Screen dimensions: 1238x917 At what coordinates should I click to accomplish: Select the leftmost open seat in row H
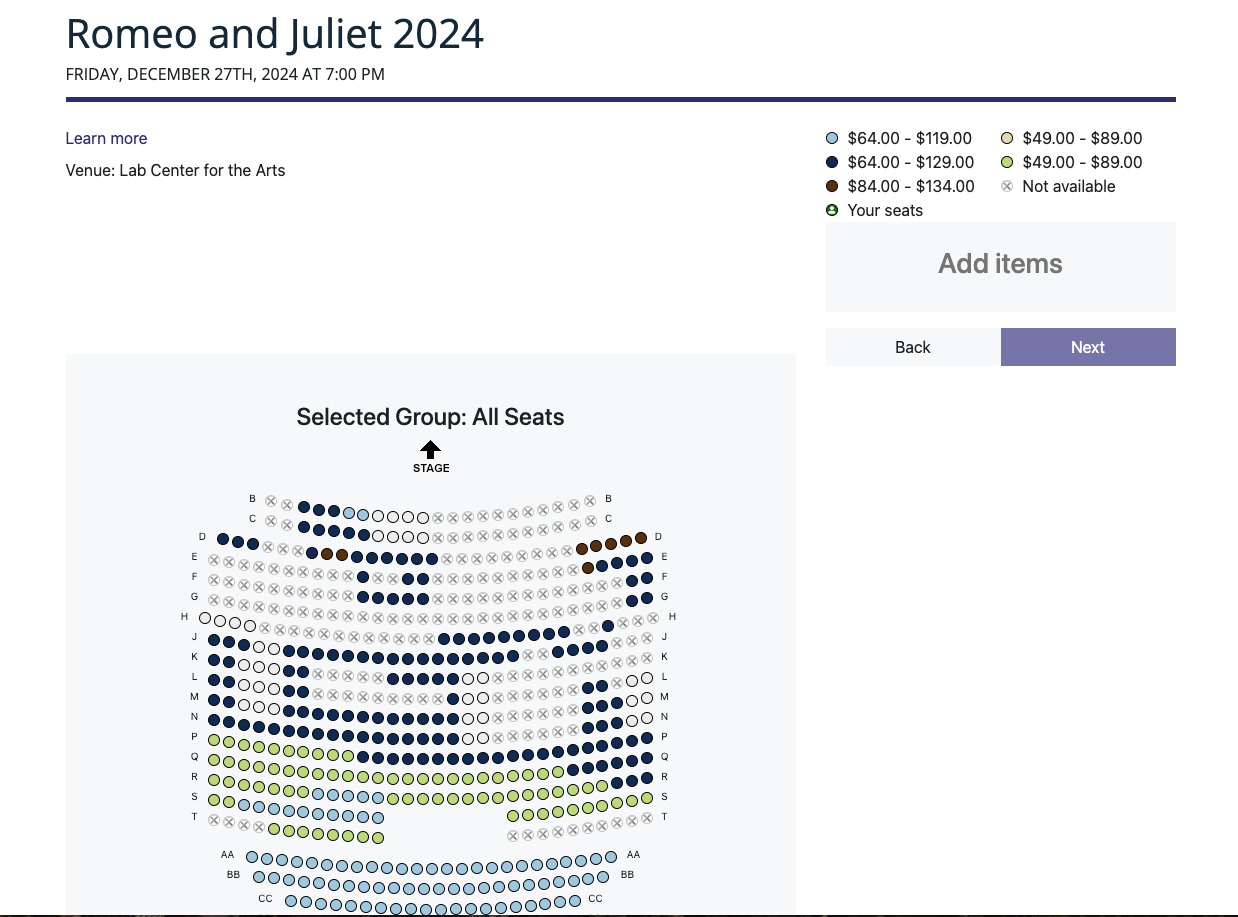(205, 617)
